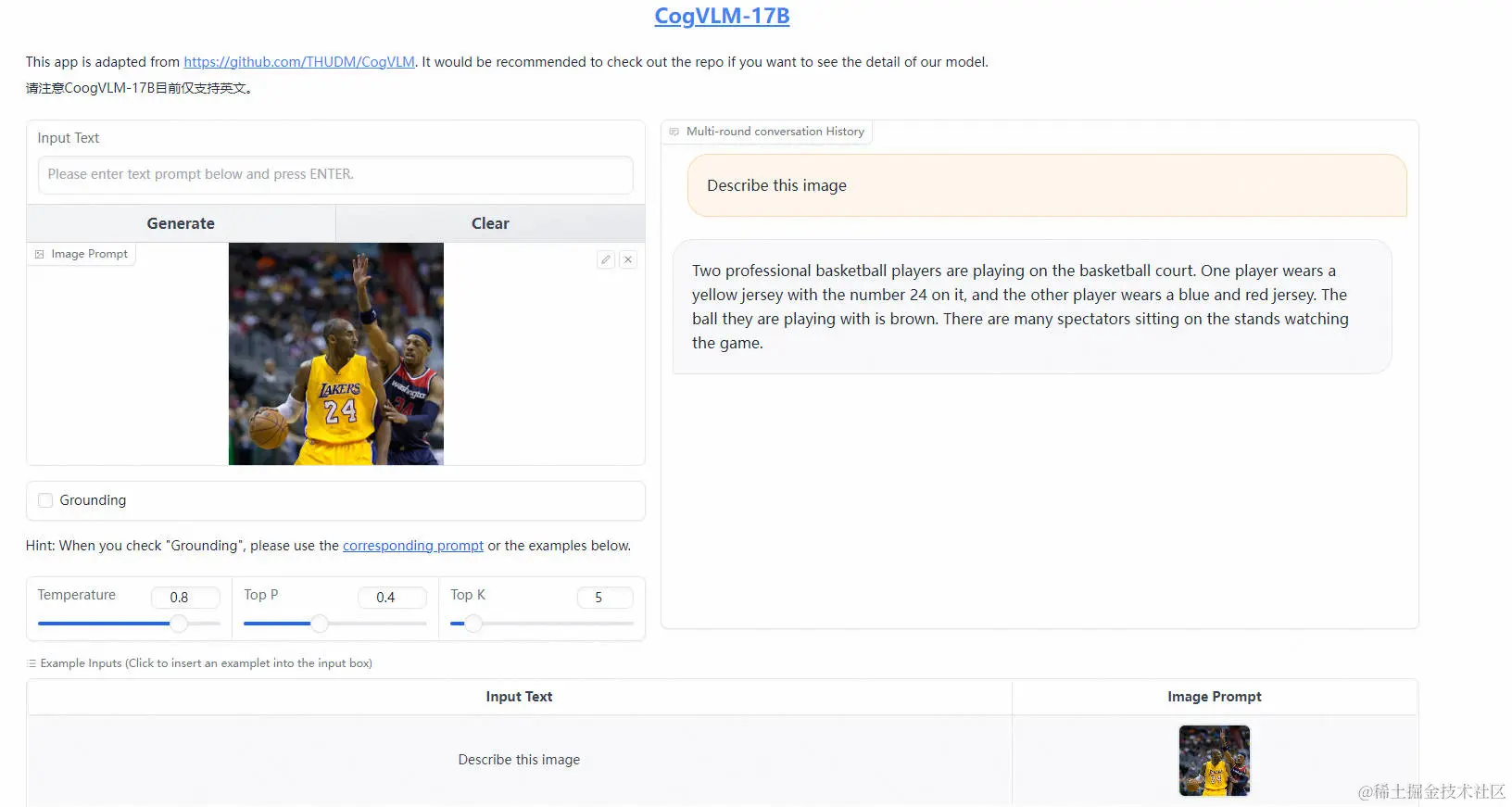Image resolution: width=1512 pixels, height=807 pixels.
Task: Select the model response about basketball players
Action: click(x=1032, y=307)
